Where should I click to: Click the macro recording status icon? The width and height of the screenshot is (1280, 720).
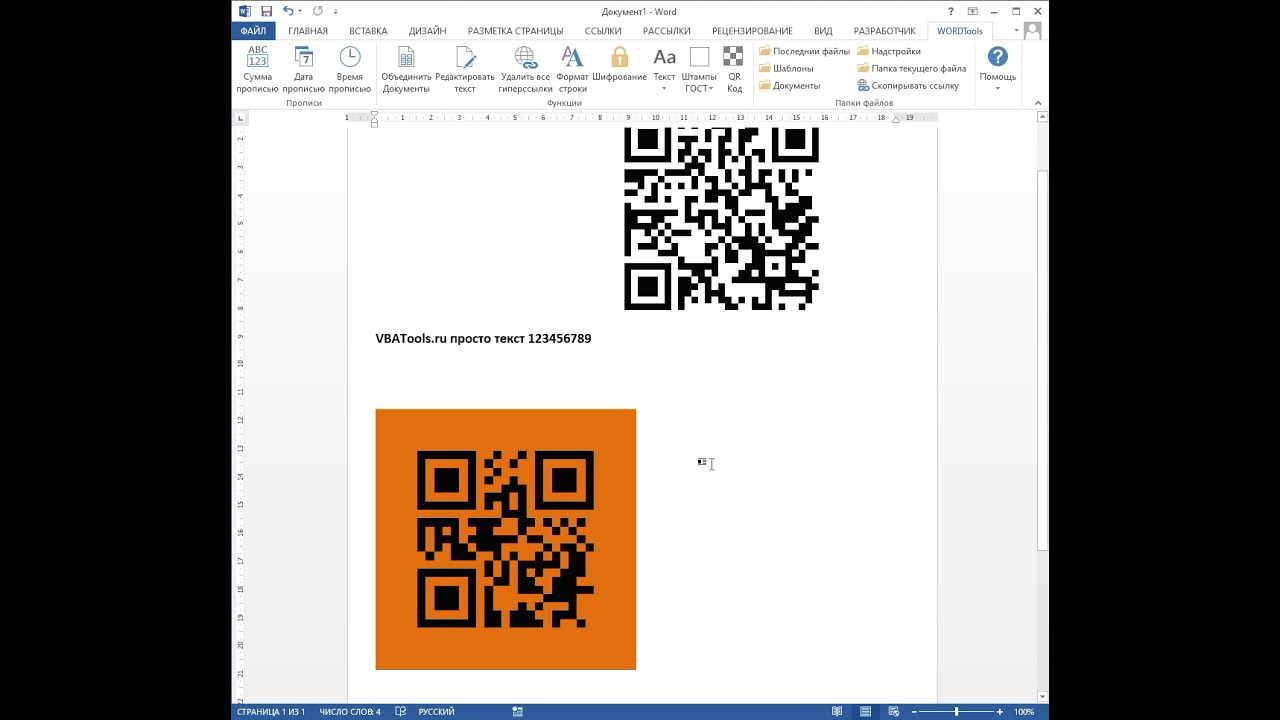518,712
